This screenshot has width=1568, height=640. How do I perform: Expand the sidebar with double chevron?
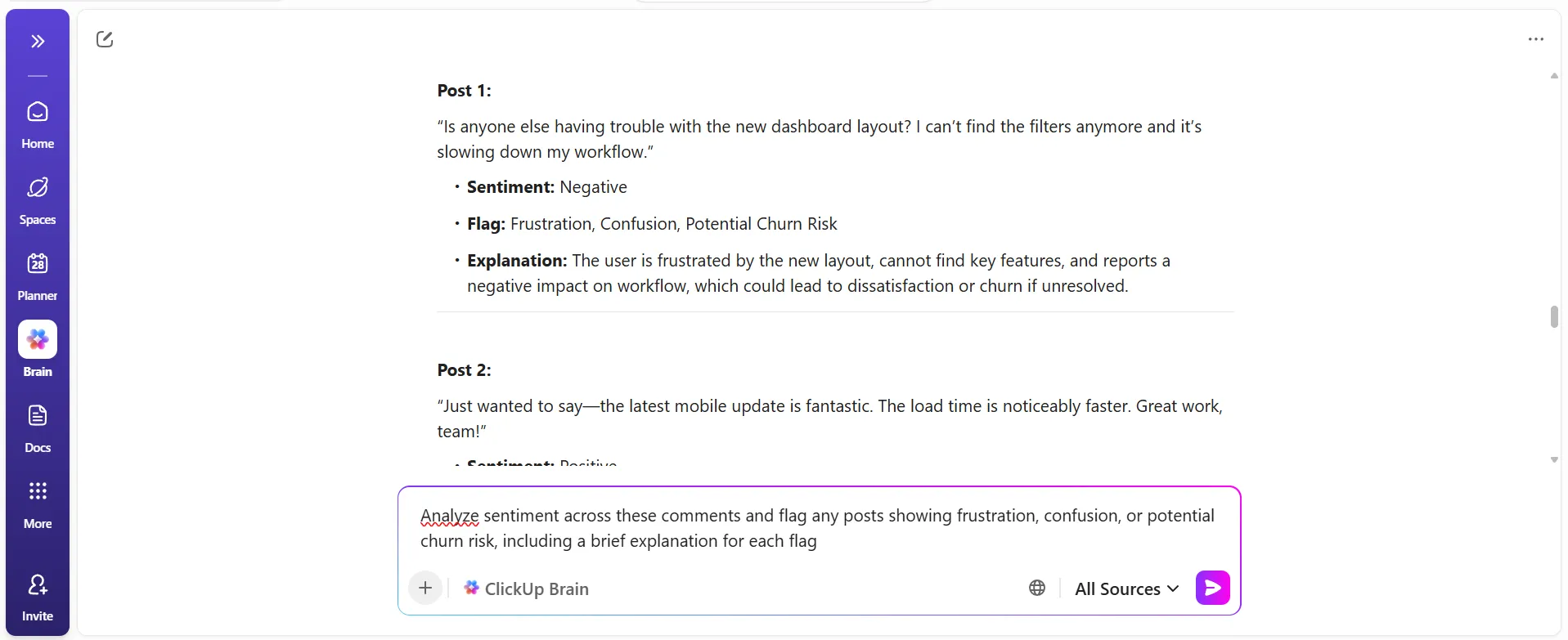coord(38,42)
